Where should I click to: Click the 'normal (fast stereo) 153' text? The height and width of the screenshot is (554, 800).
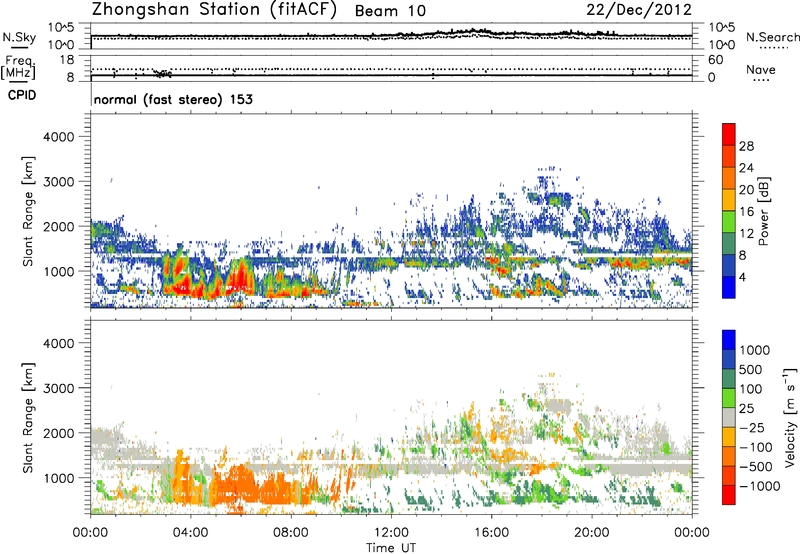tap(173, 99)
